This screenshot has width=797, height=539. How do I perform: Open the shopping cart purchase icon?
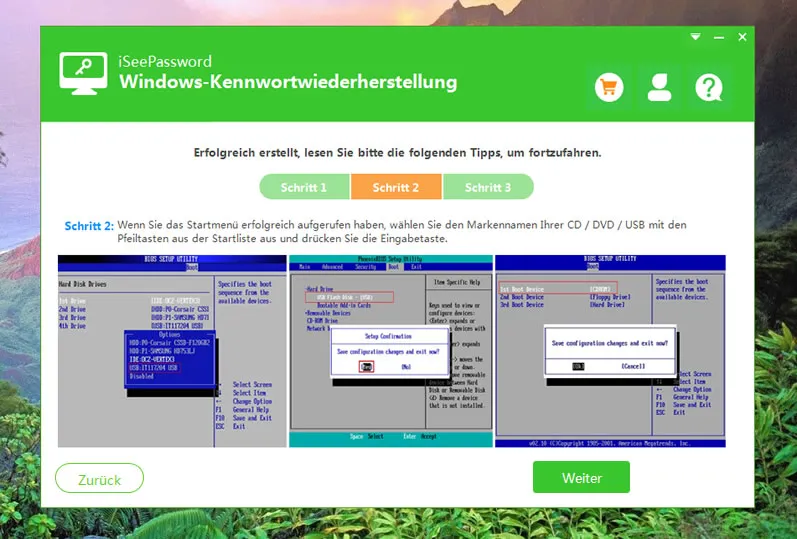[x=609, y=87]
